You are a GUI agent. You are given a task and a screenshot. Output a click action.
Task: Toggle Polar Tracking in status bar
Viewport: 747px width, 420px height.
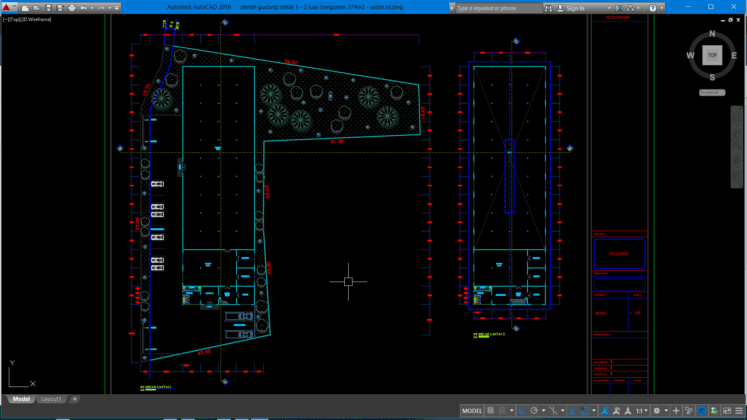[x=535, y=411]
